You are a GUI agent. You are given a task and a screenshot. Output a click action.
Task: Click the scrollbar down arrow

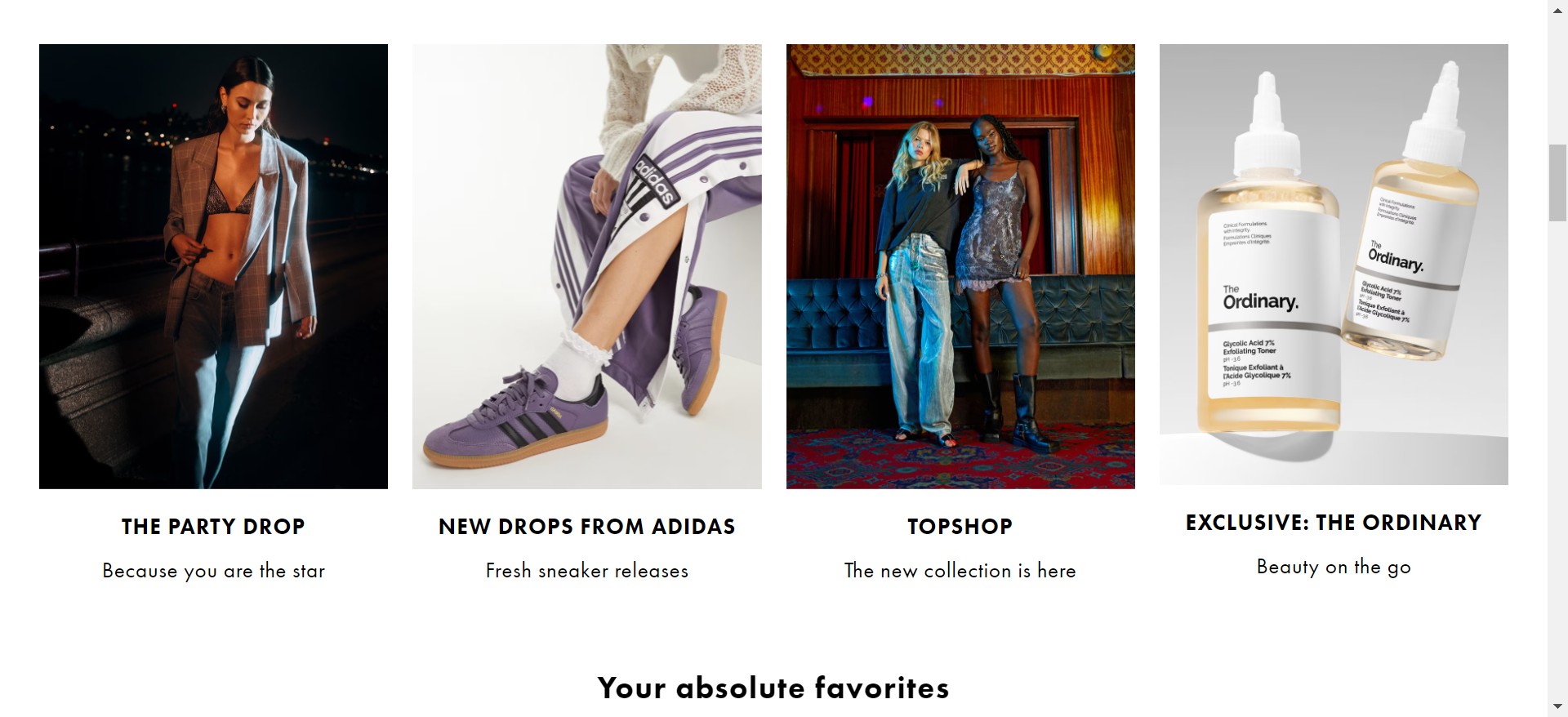click(x=1557, y=707)
